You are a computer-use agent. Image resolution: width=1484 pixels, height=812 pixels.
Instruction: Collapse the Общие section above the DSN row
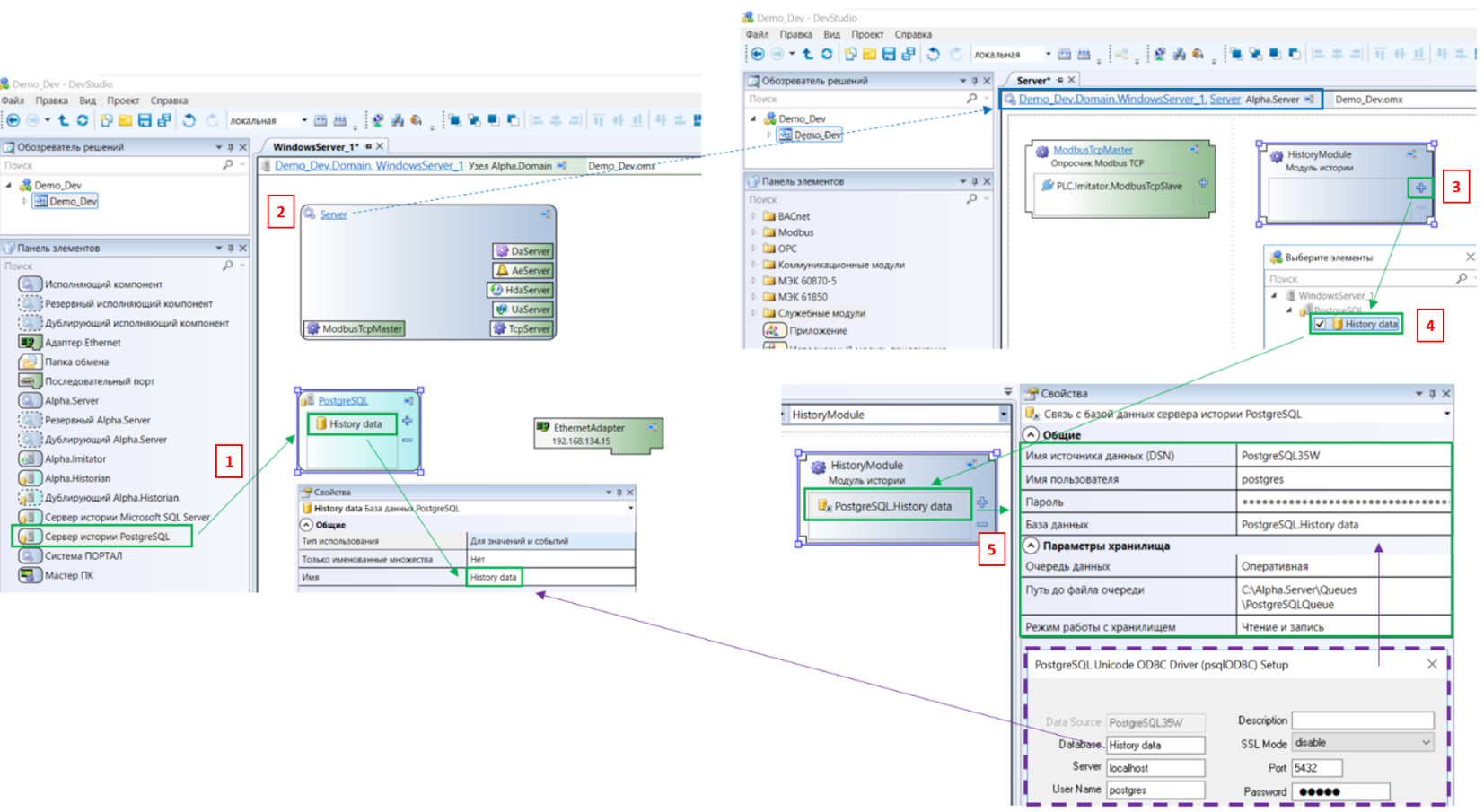(x=1031, y=434)
